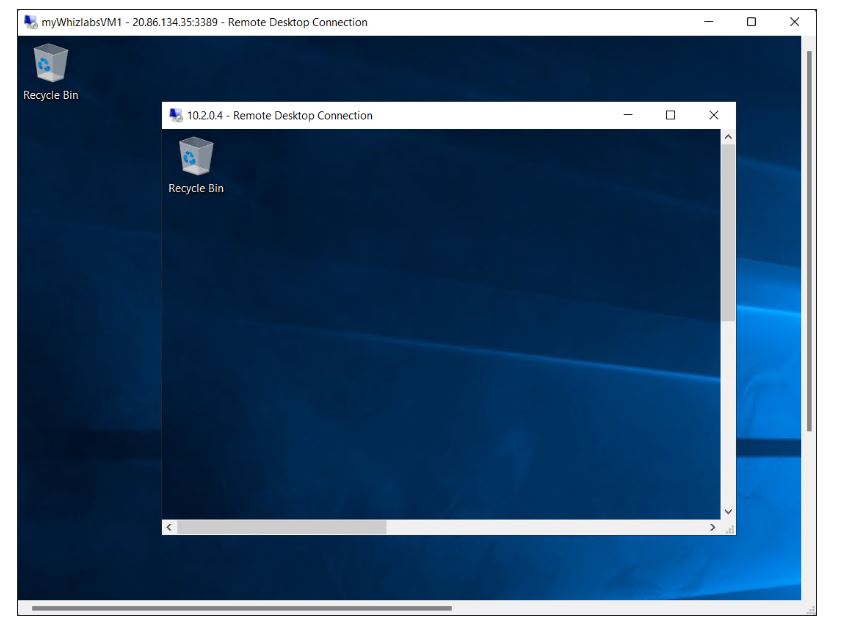Image resolution: width=849 pixels, height=635 pixels.
Task: Click the 10.2.0.4 window's resize grip corner
Action: click(x=730, y=529)
